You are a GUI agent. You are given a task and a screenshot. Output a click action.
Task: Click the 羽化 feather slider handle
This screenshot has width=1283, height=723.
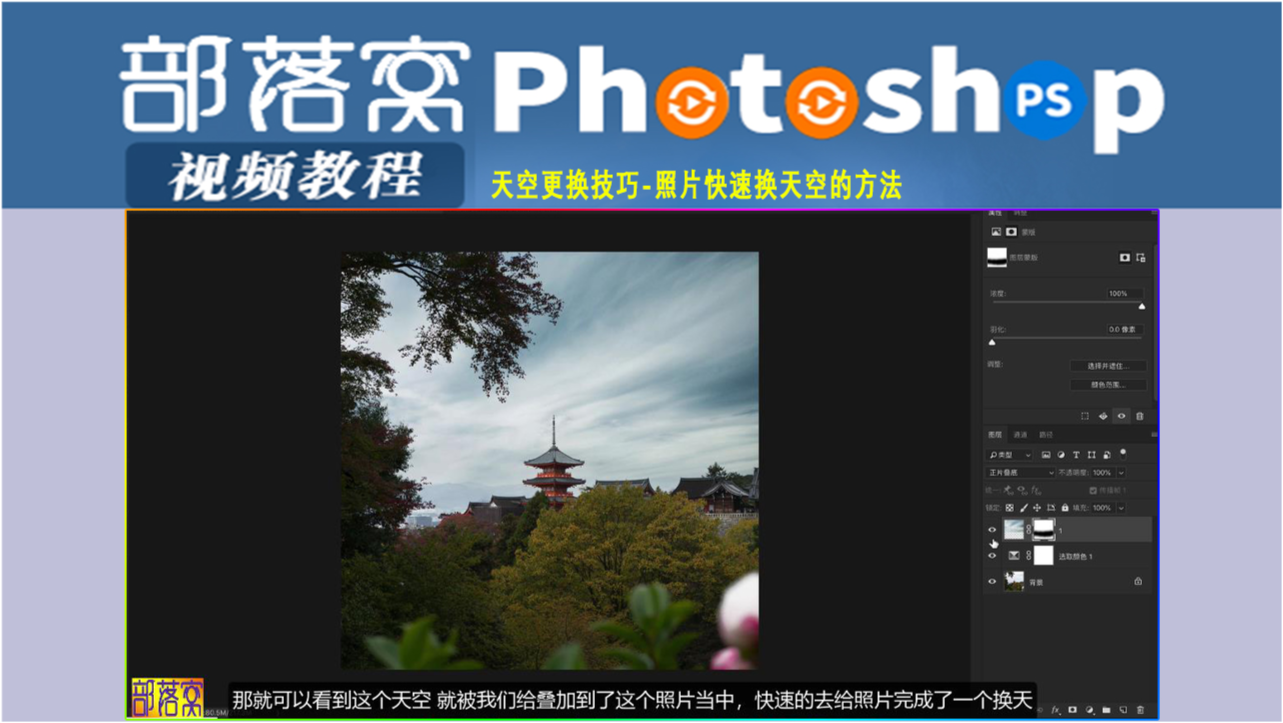click(x=992, y=342)
